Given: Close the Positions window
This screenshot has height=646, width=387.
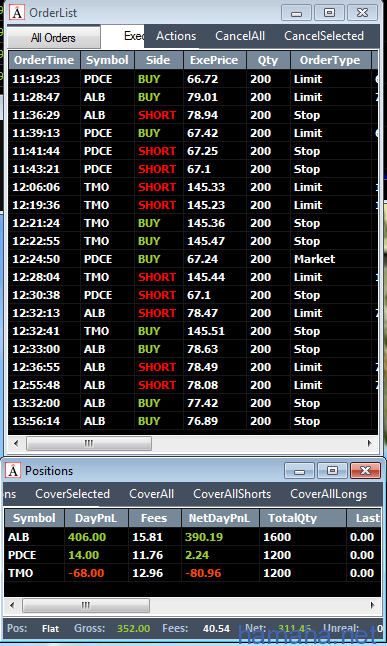Looking at the screenshot, I should (x=365, y=470).
